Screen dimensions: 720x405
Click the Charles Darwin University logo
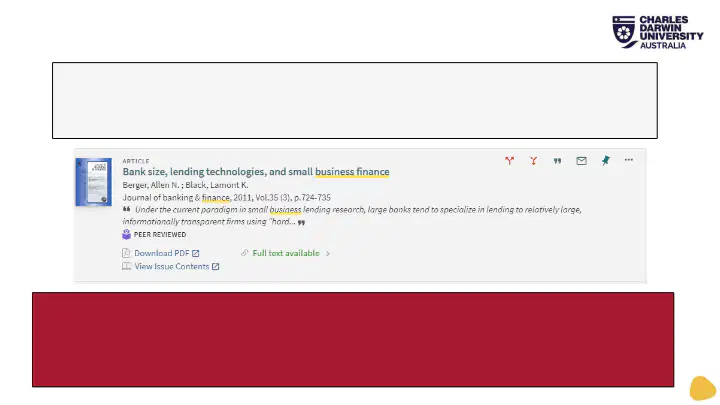tap(658, 32)
